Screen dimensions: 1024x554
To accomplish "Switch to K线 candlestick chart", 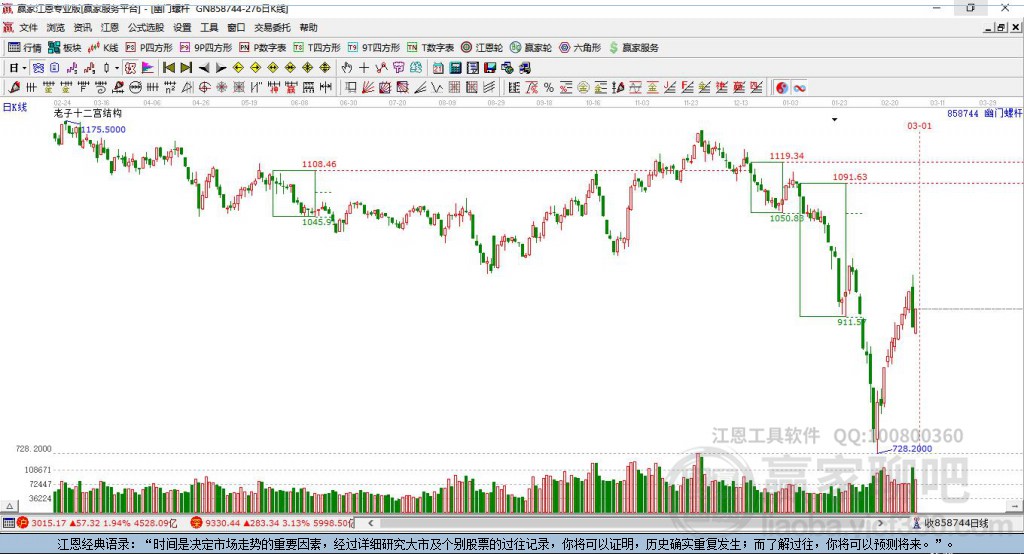I will (x=103, y=48).
